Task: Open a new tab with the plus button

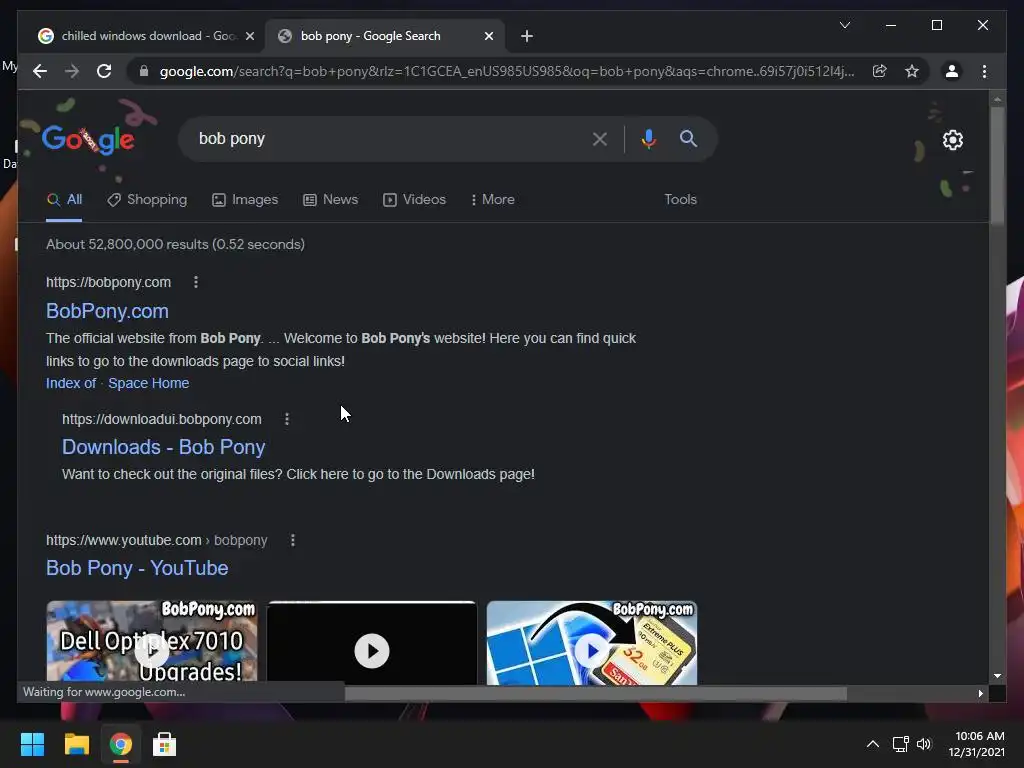Action: pos(527,36)
